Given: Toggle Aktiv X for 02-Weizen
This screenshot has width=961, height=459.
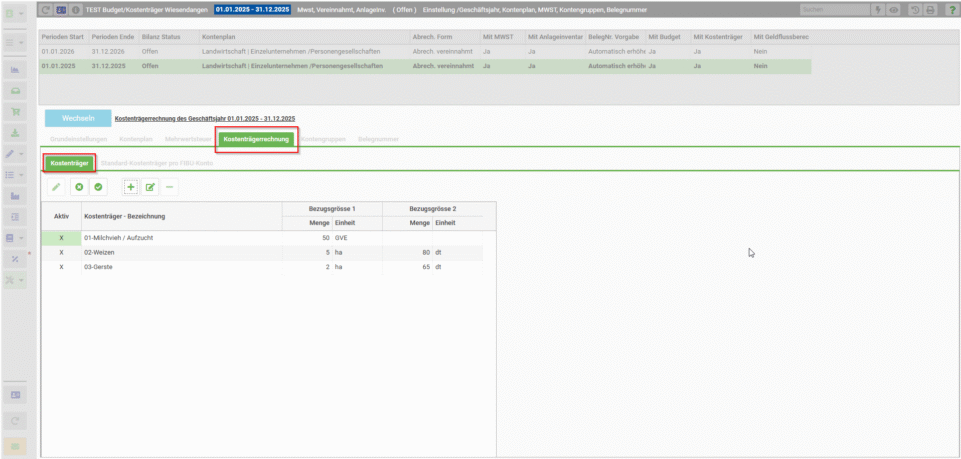Looking at the screenshot, I should point(61,252).
